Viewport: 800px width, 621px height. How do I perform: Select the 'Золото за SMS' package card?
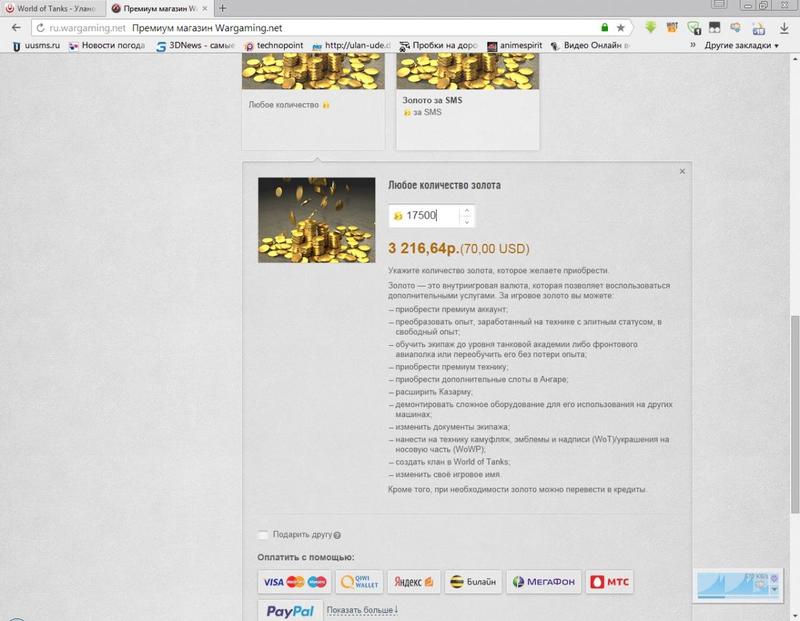point(467,100)
